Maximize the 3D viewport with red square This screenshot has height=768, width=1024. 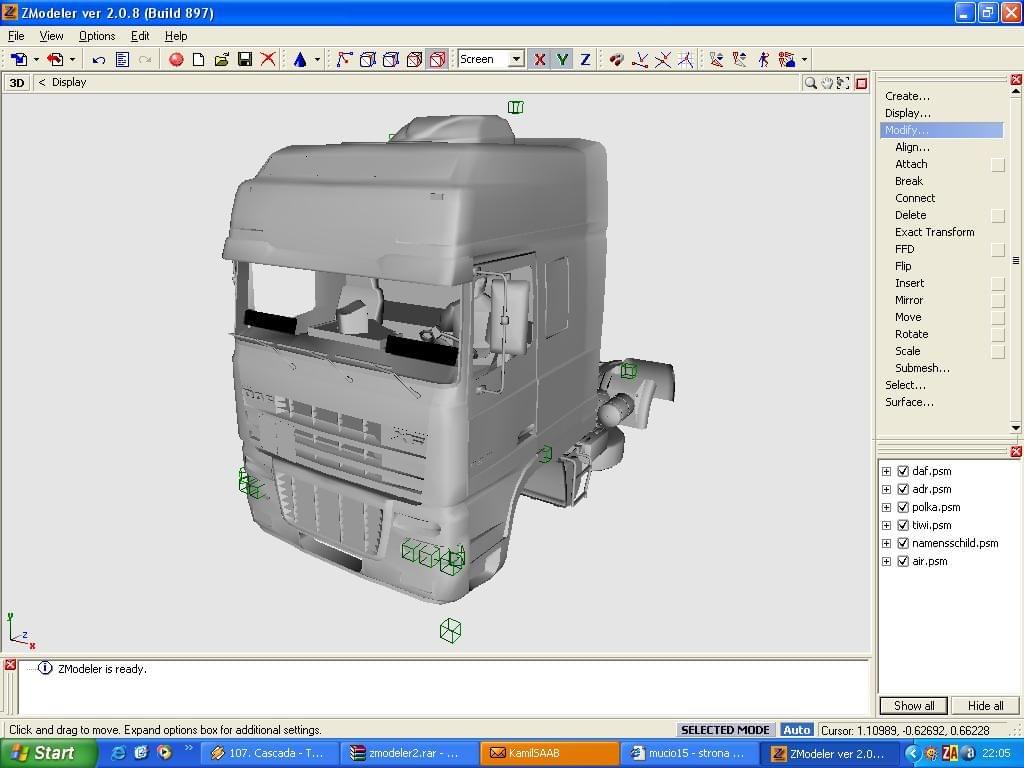coord(861,83)
